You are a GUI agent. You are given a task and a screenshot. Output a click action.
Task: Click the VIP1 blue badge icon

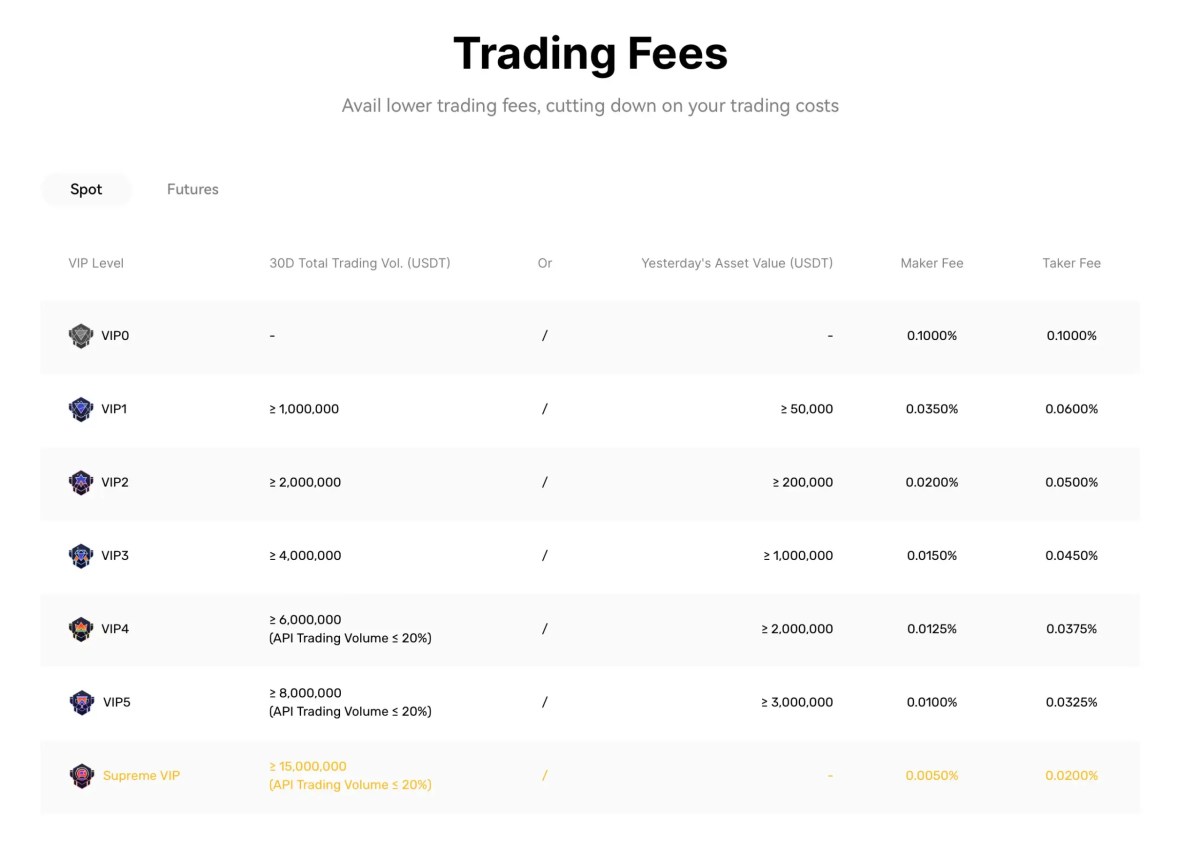[81, 409]
